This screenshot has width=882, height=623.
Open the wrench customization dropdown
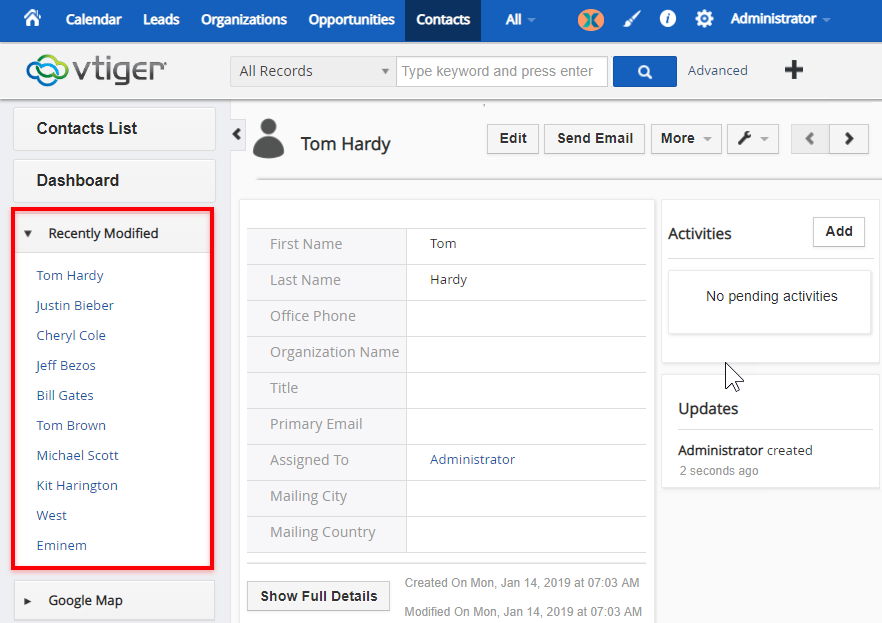(753, 138)
